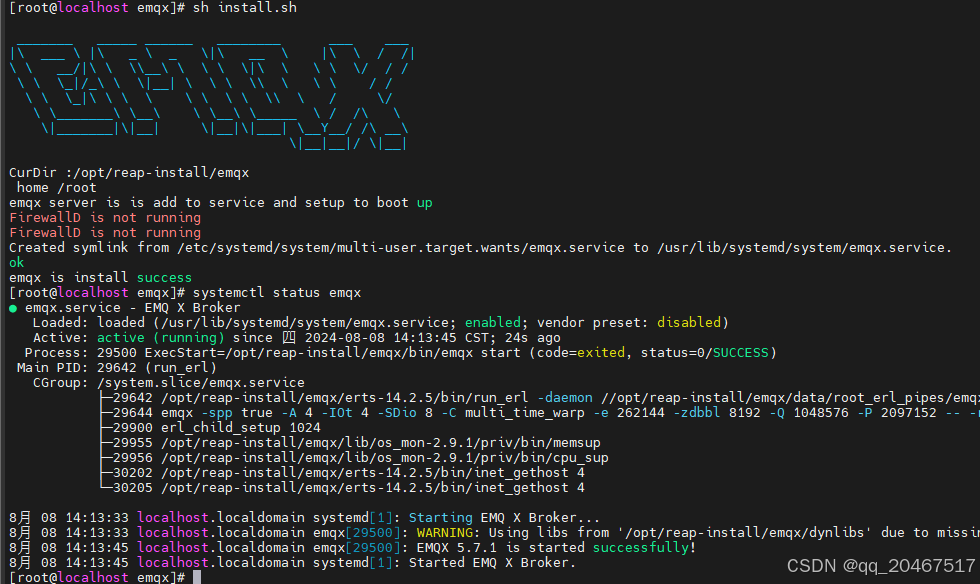The image size is (980, 584).
Task: Click the green active status dot beside emqx.service
Action: pyautogui.click(x=13, y=308)
